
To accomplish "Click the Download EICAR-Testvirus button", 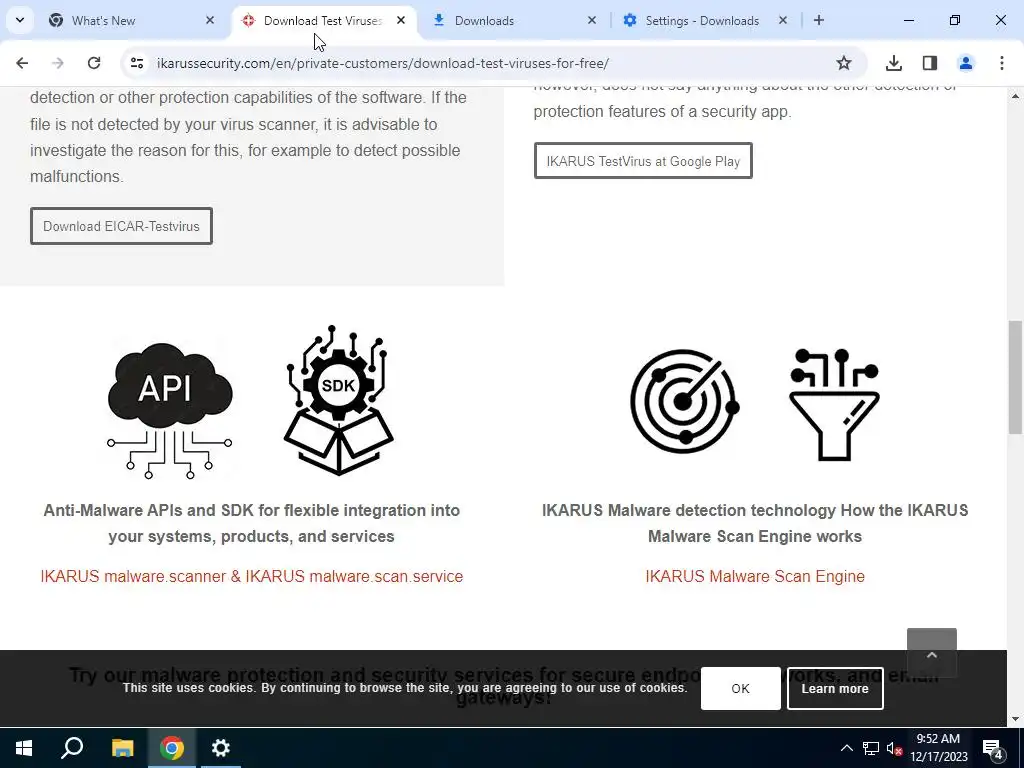I will coord(121,226).
